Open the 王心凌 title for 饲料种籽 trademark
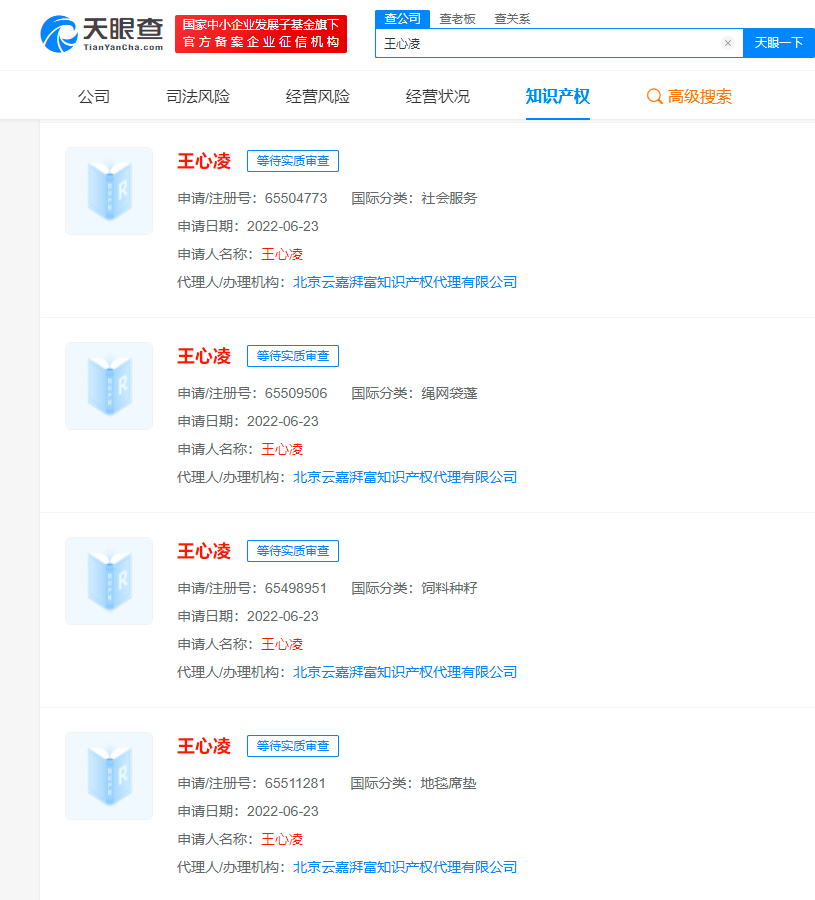 204,551
